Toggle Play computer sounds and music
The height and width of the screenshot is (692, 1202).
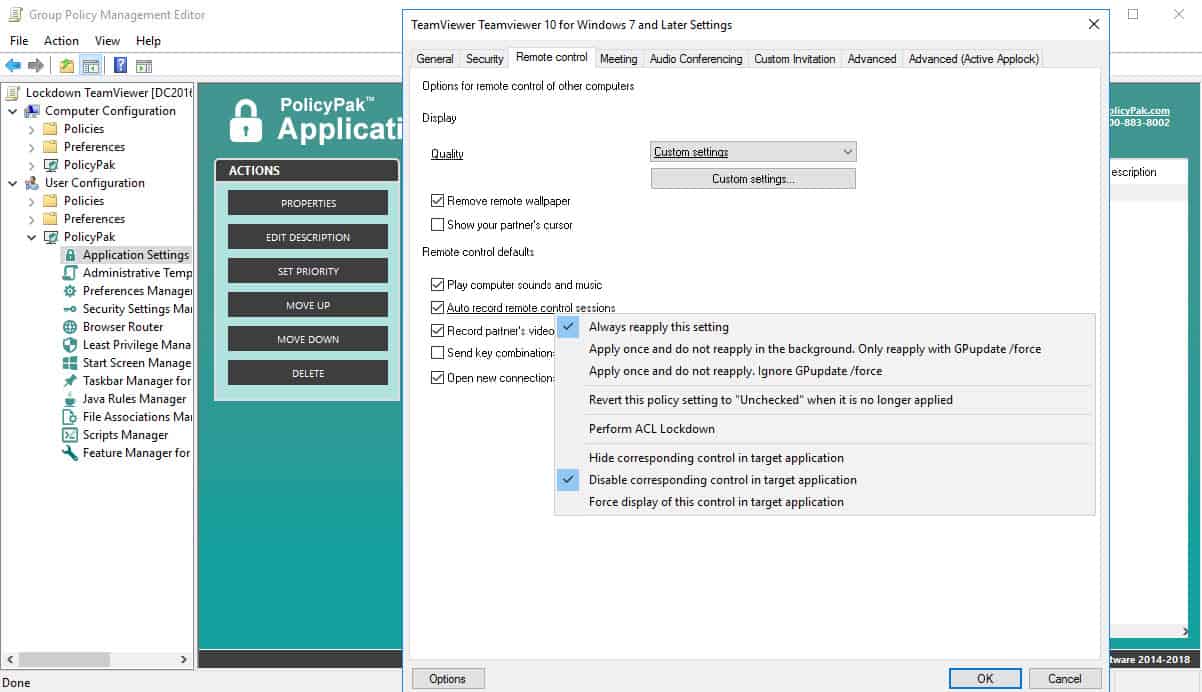[437, 285]
